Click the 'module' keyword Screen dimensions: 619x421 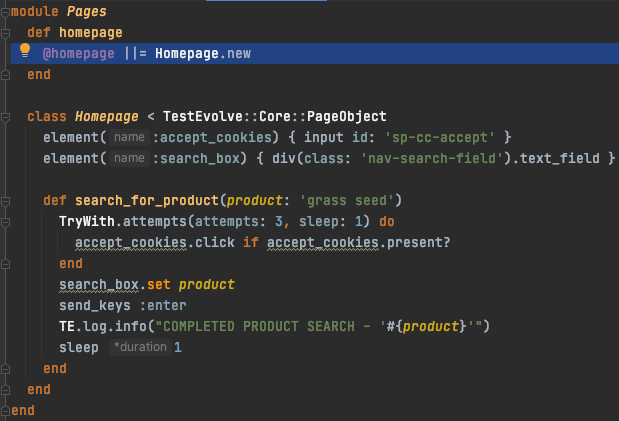(35, 12)
